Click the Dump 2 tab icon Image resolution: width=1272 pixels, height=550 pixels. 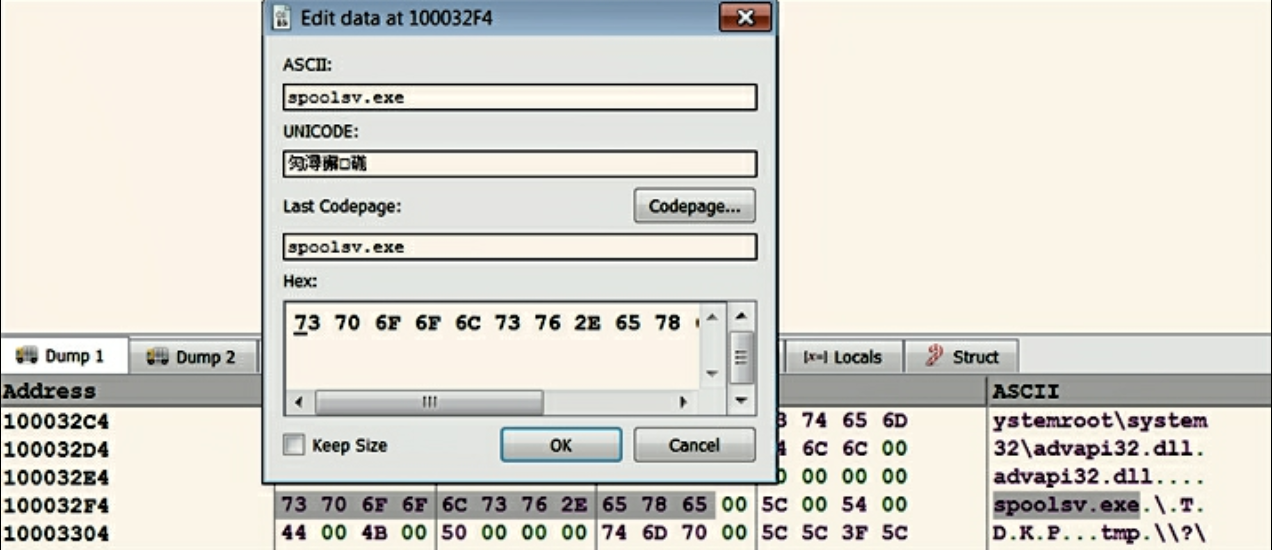point(157,356)
